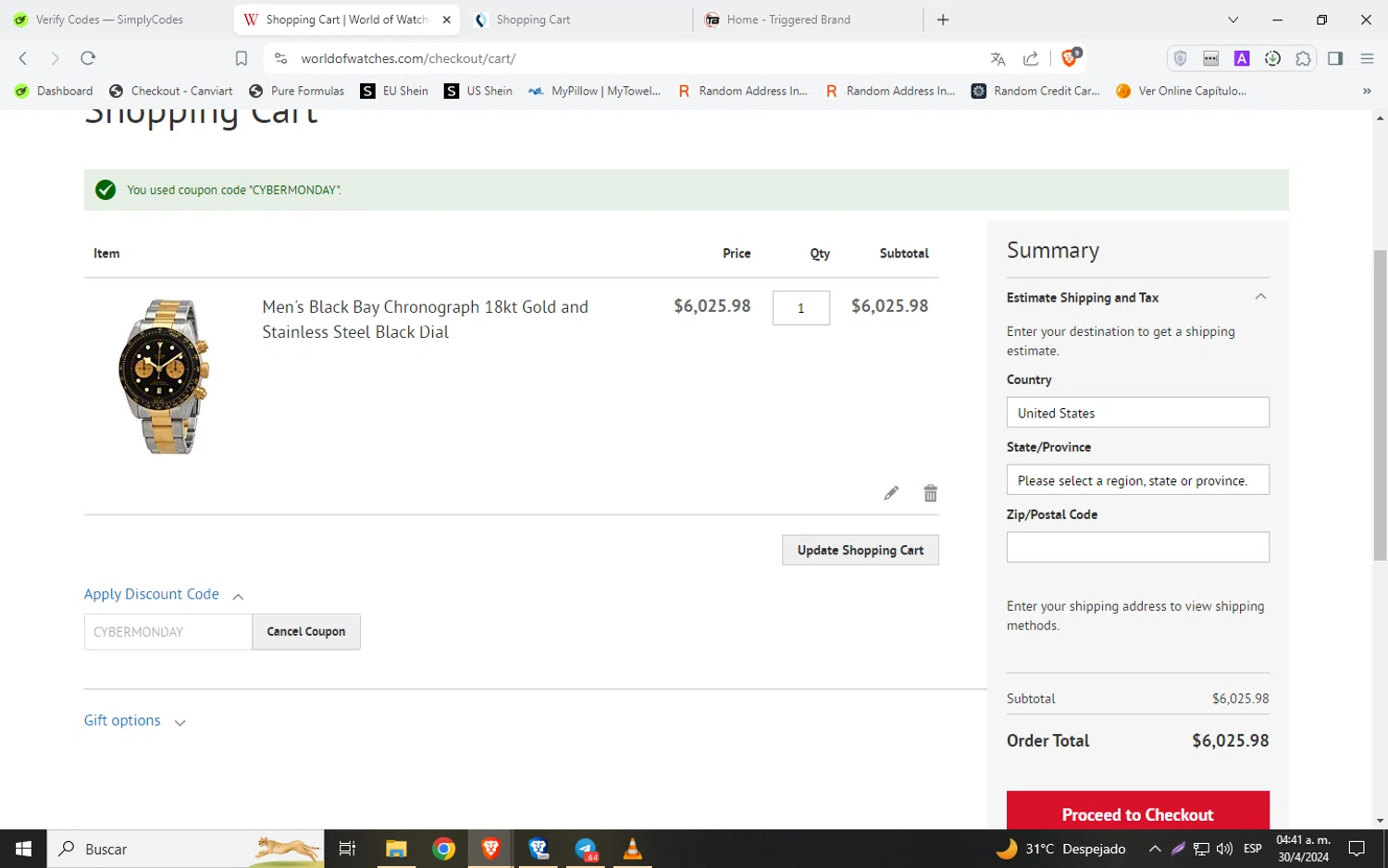Open the Country dropdown showing United States

[x=1138, y=413]
